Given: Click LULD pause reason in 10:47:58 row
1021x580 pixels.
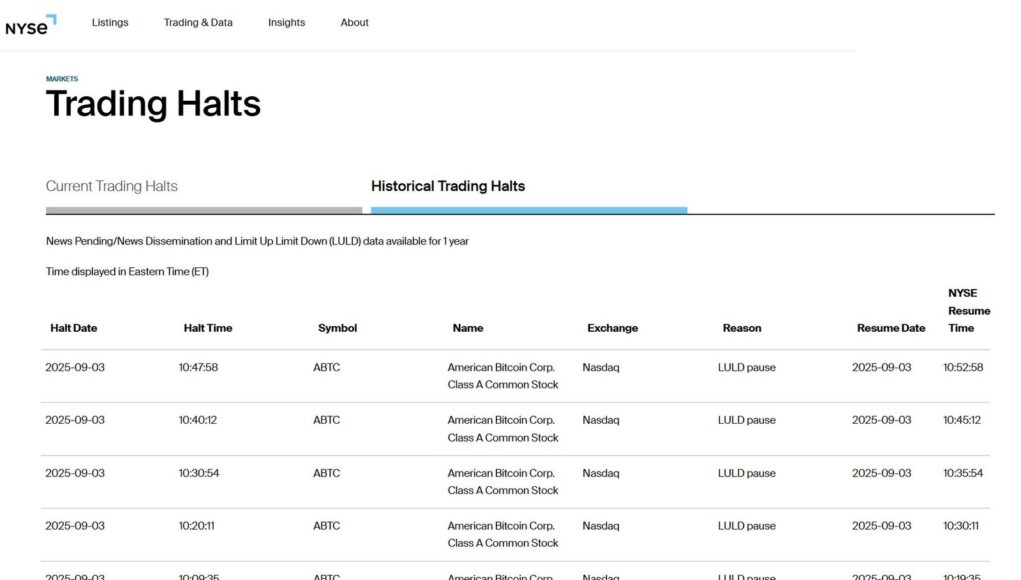Looking at the screenshot, I should click(747, 367).
